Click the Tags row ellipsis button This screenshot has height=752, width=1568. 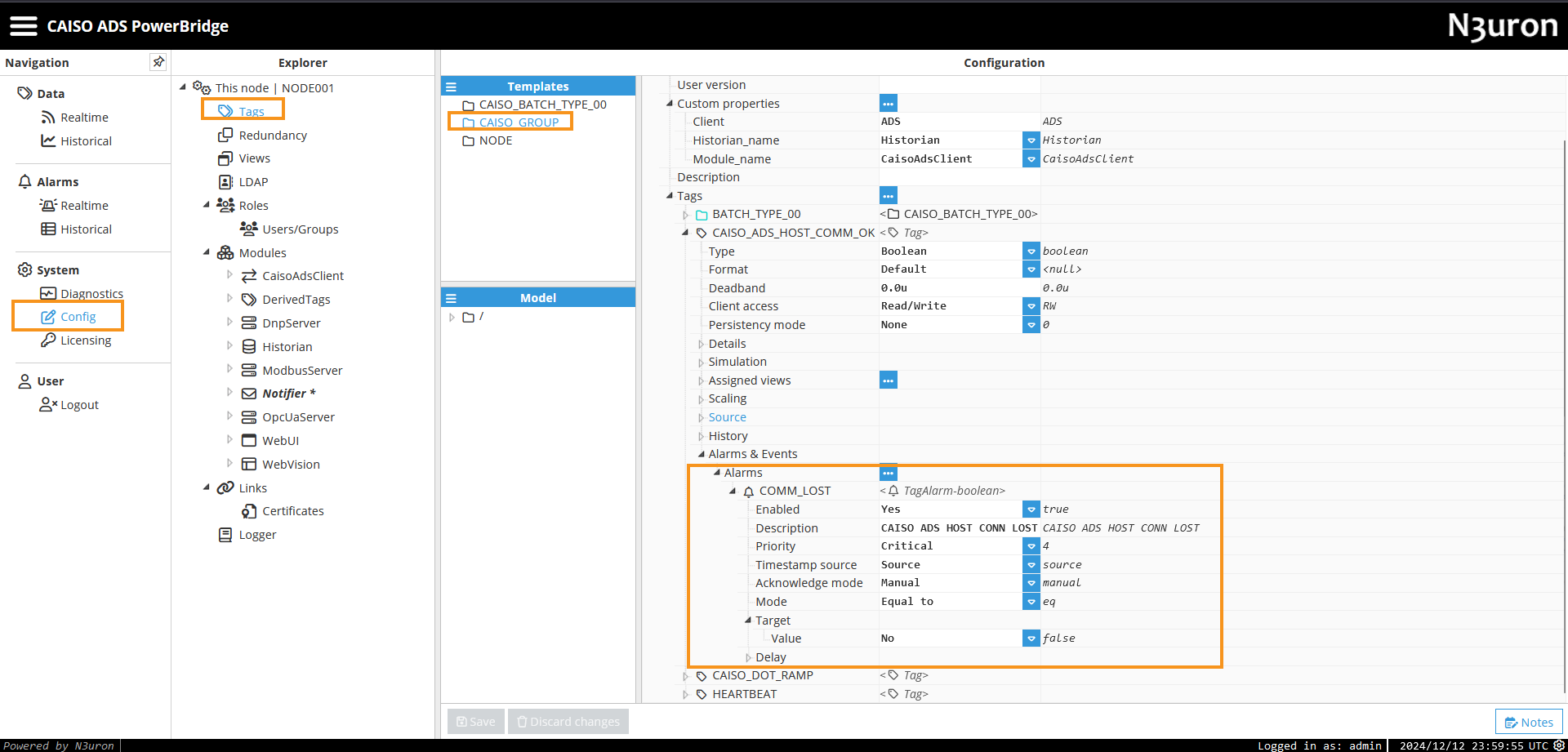click(x=888, y=196)
